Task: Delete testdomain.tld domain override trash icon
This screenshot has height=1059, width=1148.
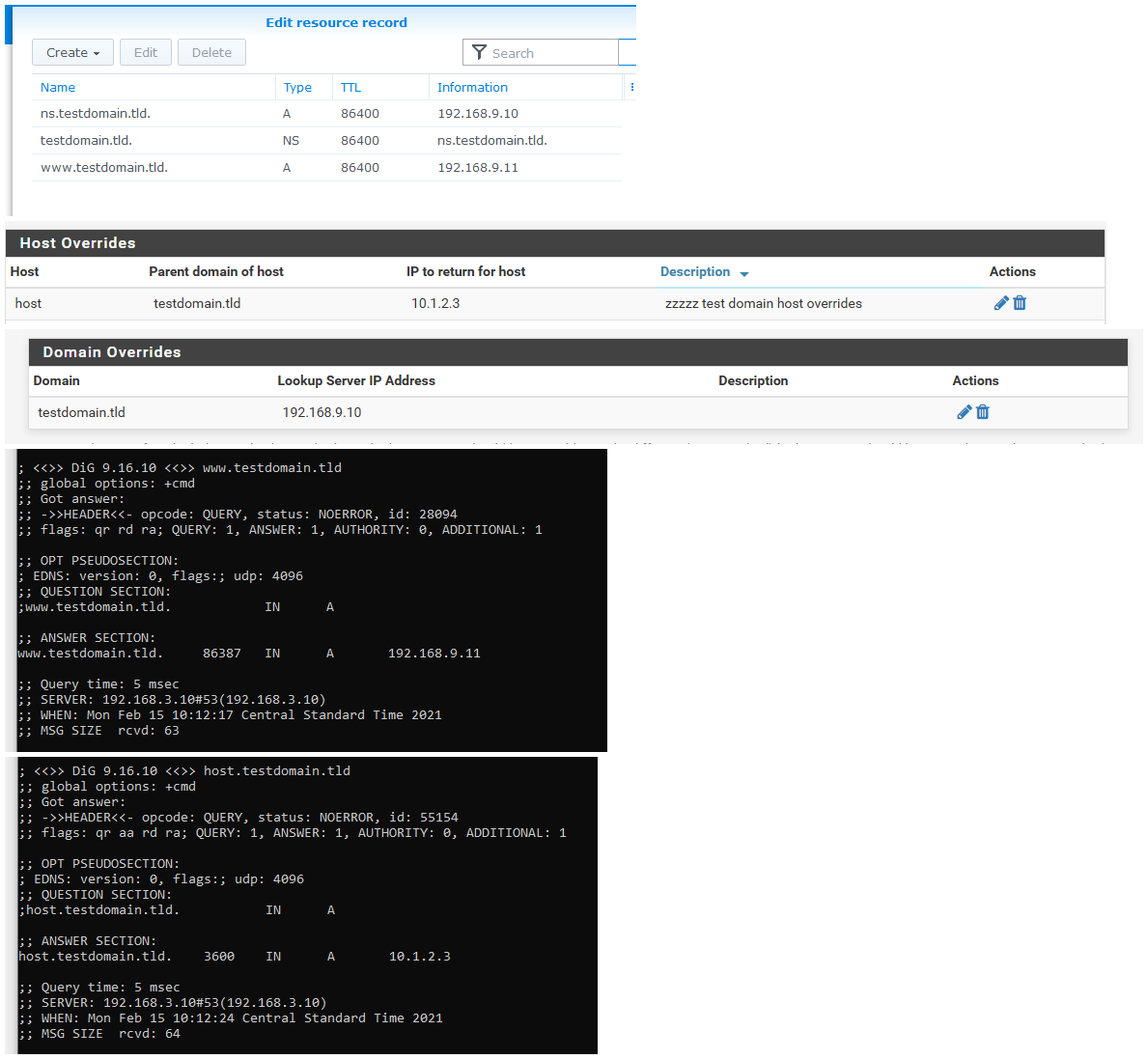Action: click(x=983, y=412)
